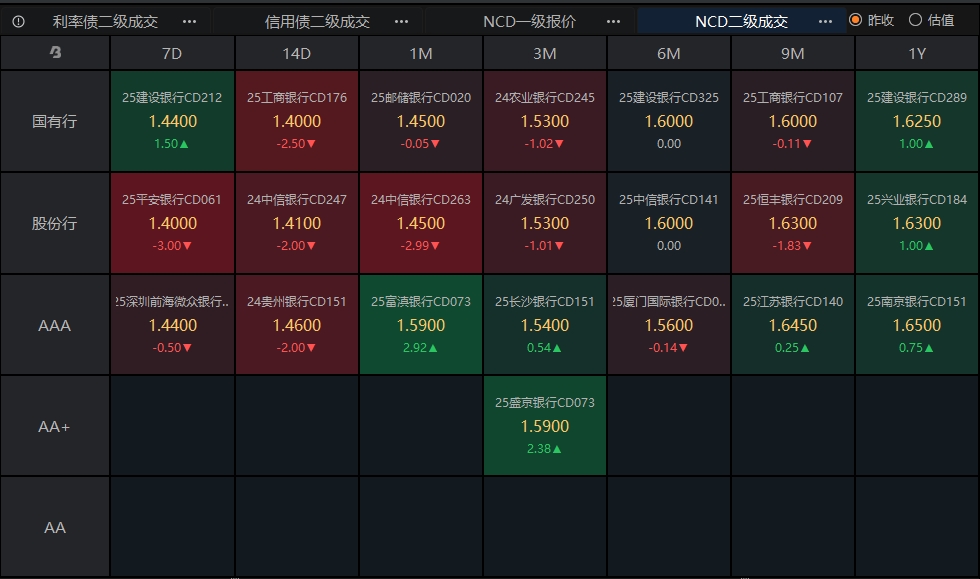
Task: Click the 6M column header
Action: coord(669,53)
